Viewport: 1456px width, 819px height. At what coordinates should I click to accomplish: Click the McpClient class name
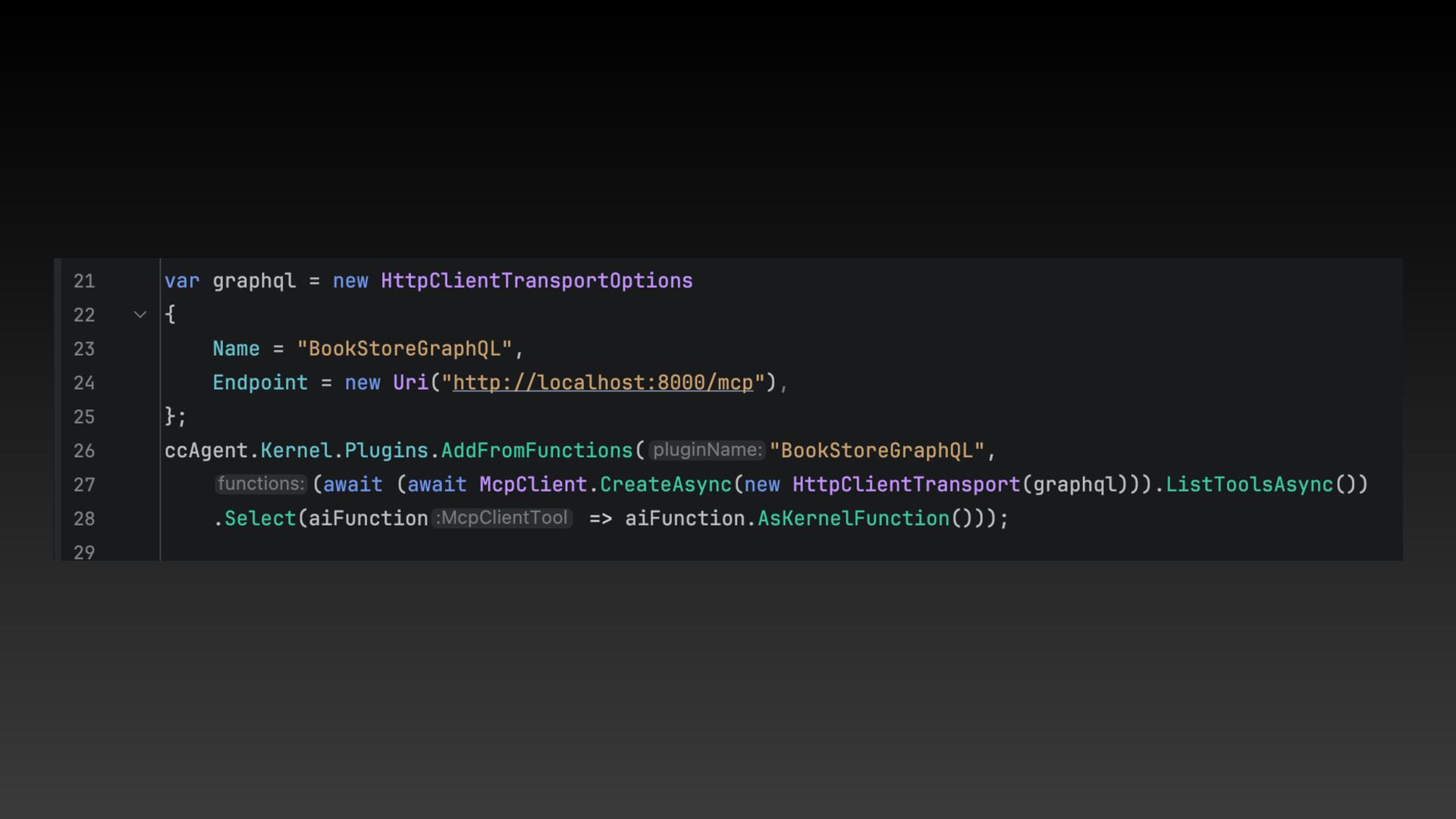(x=532, y=485)
